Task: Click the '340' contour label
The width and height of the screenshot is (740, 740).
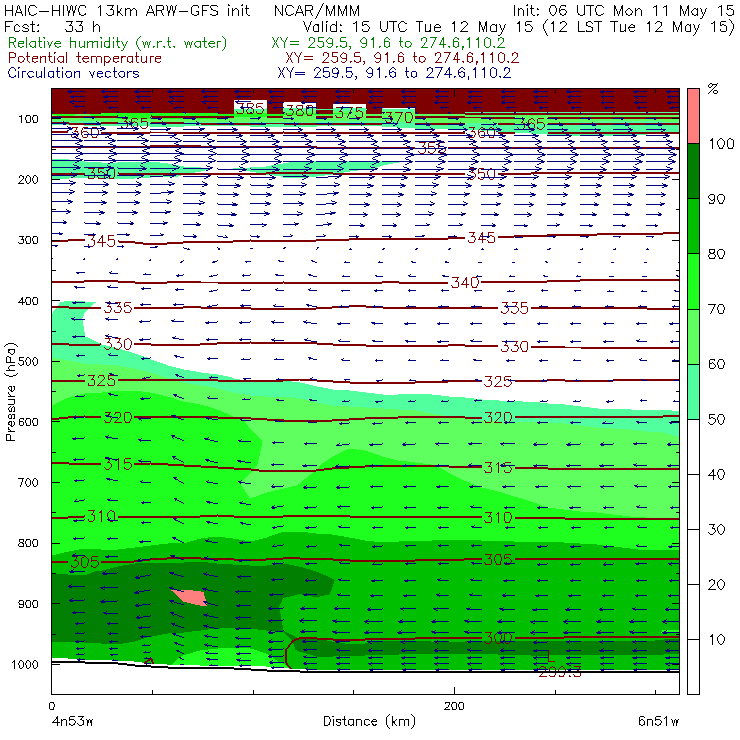Action: [x=465, y=283]
